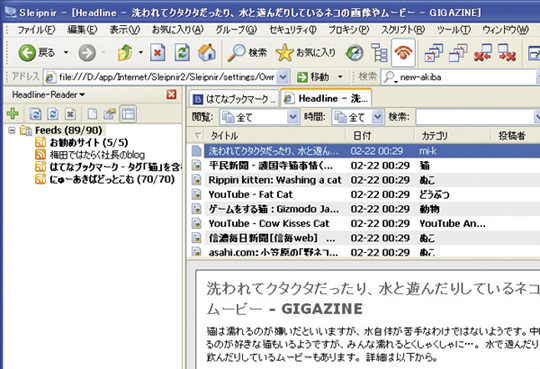Select the YouTube - Fat Cat row

pyautogui.click(x=365, y=194)
